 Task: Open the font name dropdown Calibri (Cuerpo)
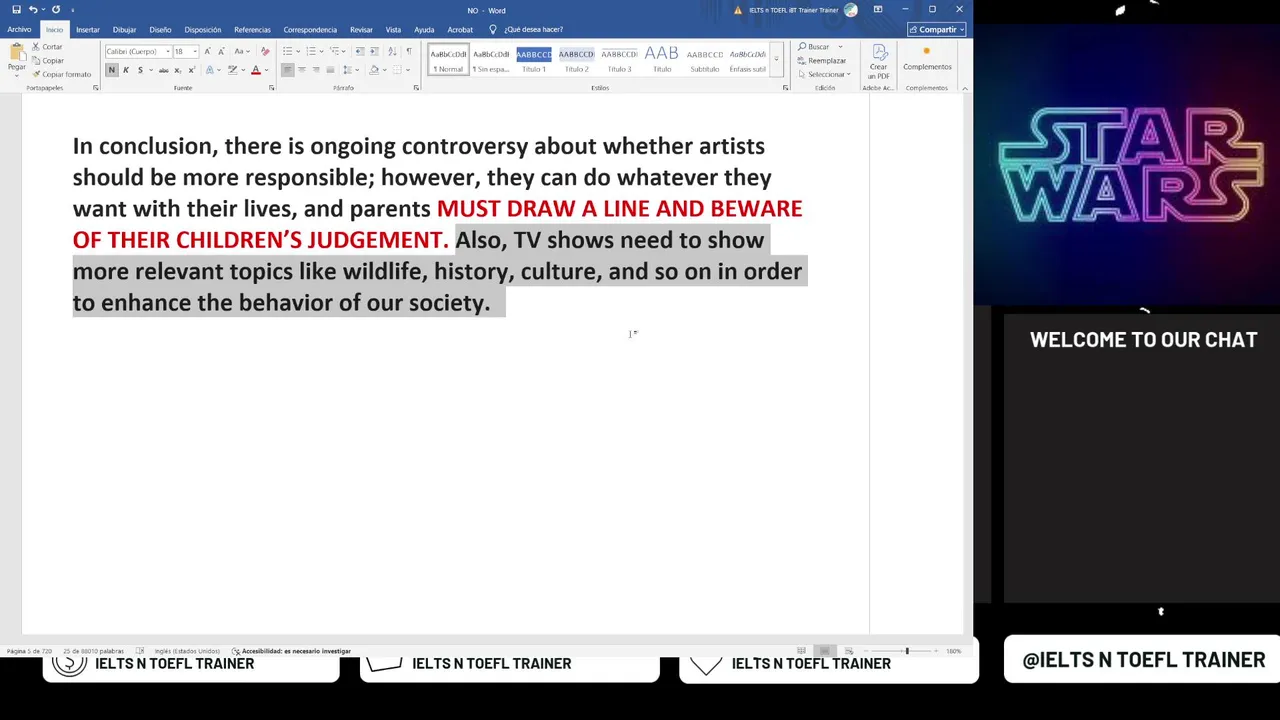[167, 51]
